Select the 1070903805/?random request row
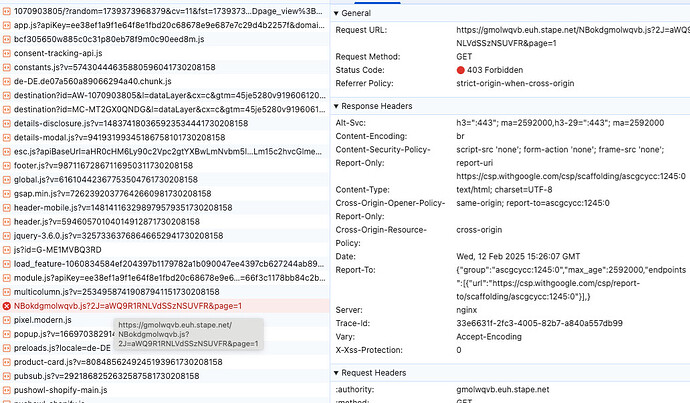 coord(165,11)
